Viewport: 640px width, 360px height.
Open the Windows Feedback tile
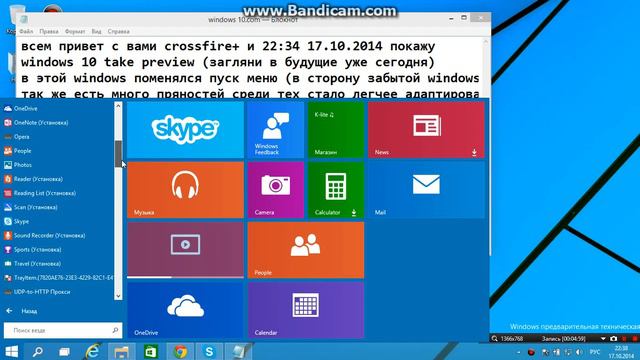tap(276, 129)
